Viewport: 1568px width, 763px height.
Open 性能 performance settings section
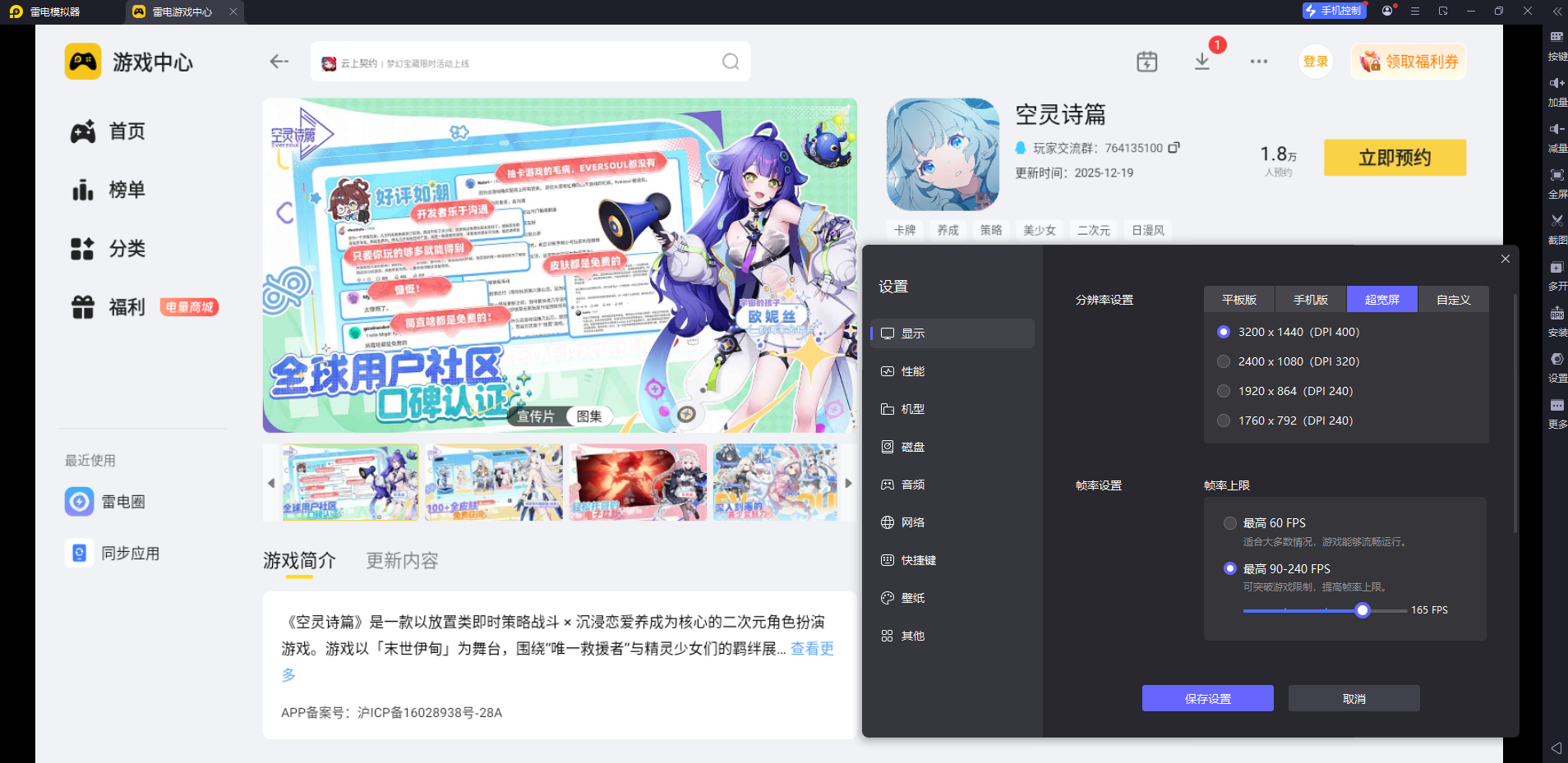[952, 371]
